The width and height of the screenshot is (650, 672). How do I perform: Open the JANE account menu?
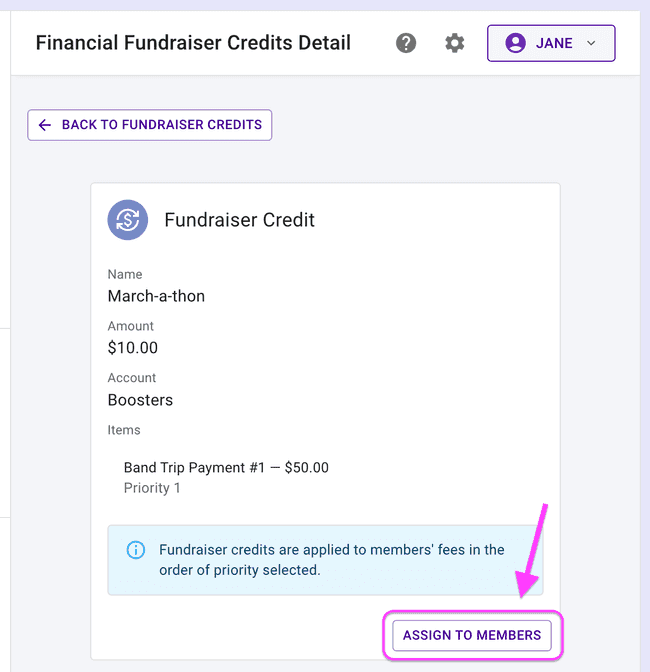click(x=551, y=43)
